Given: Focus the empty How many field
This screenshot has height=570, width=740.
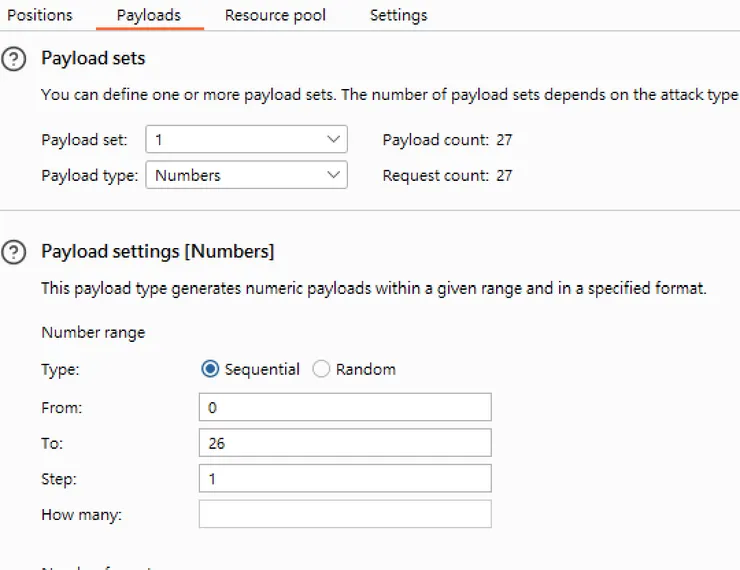Looking at the screenshot, I should pyautogui.click(x=345, y=514).
